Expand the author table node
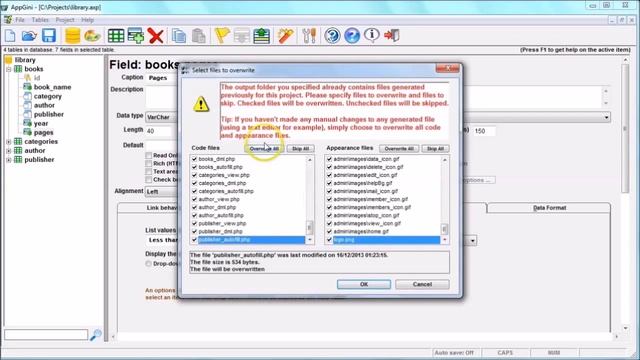 9,151
